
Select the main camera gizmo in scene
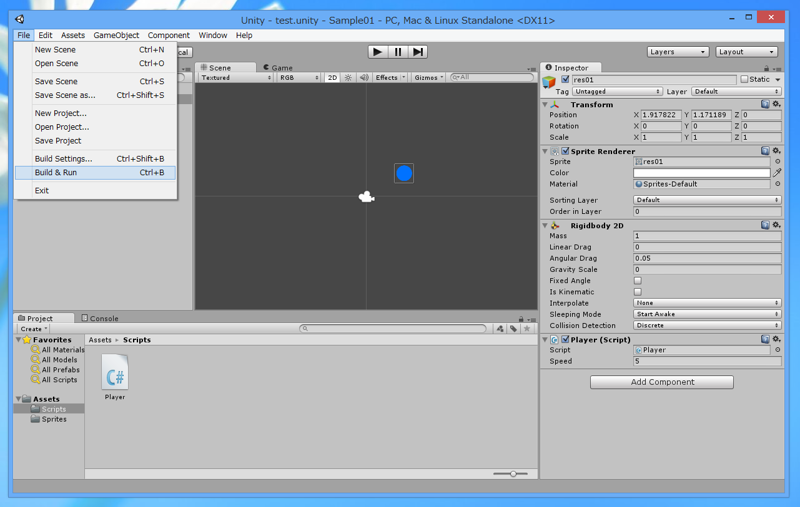coord(366,197)
